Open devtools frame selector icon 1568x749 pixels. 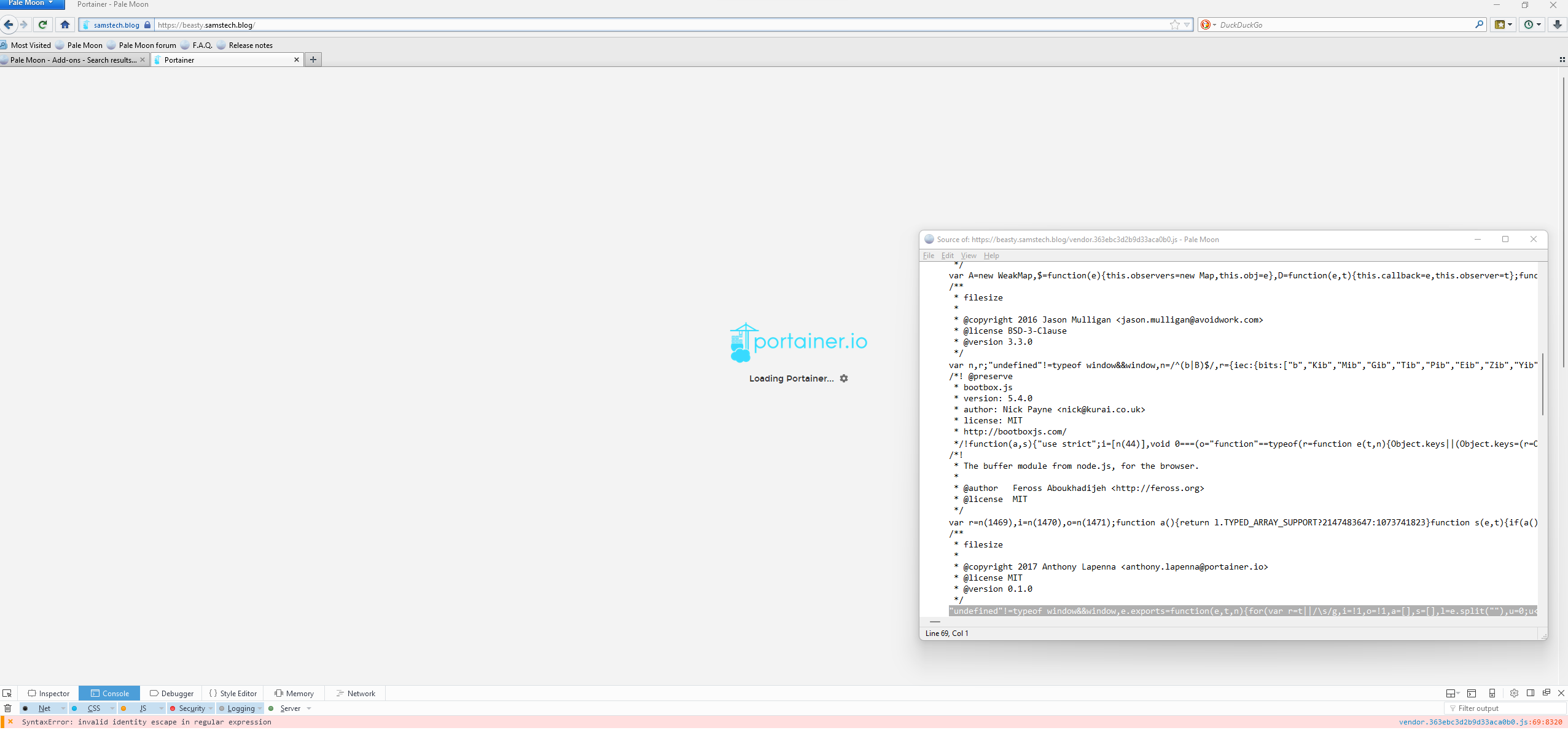[x=1453, y=693]
